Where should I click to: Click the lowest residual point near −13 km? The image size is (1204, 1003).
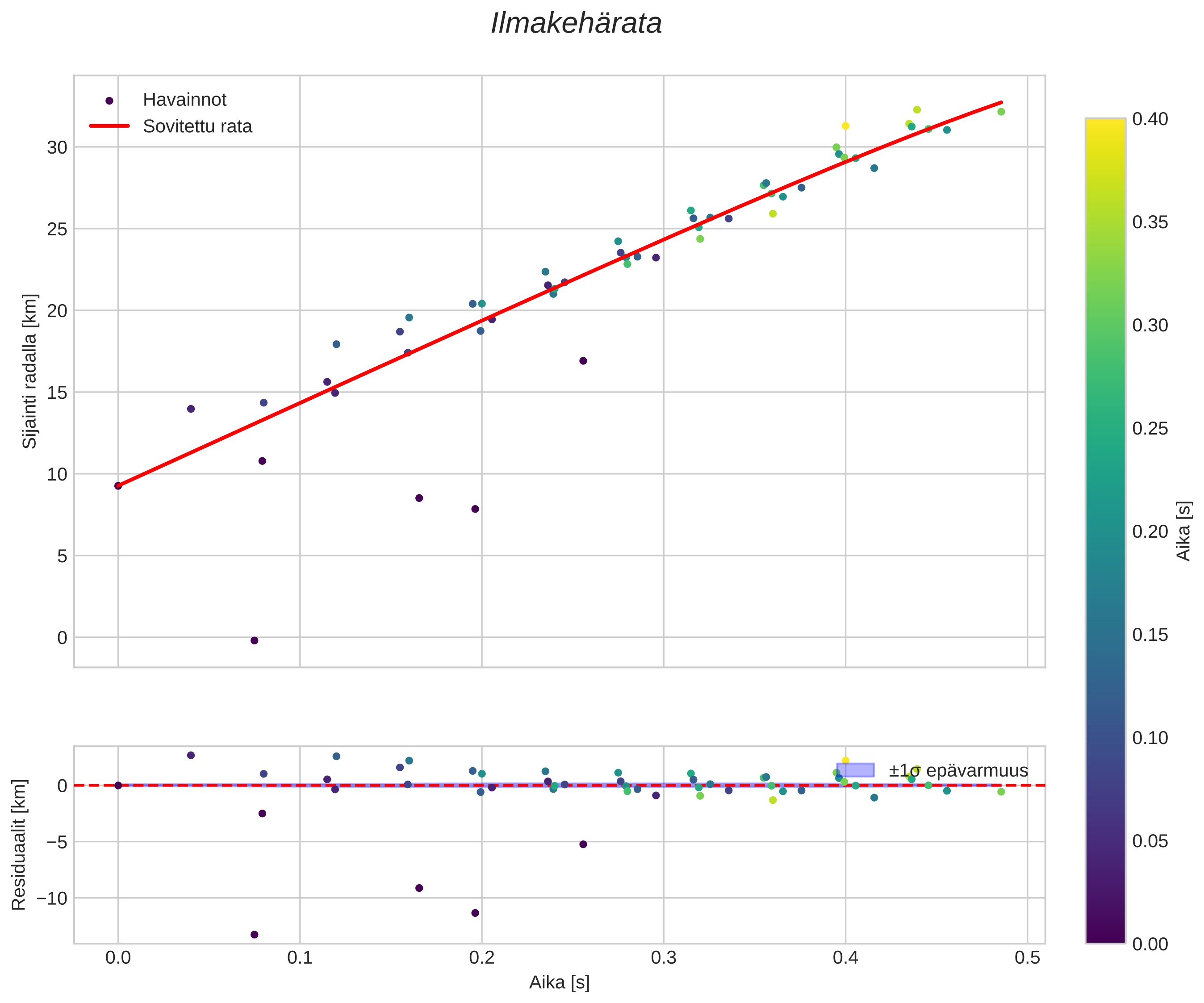(x=255, y=934)
